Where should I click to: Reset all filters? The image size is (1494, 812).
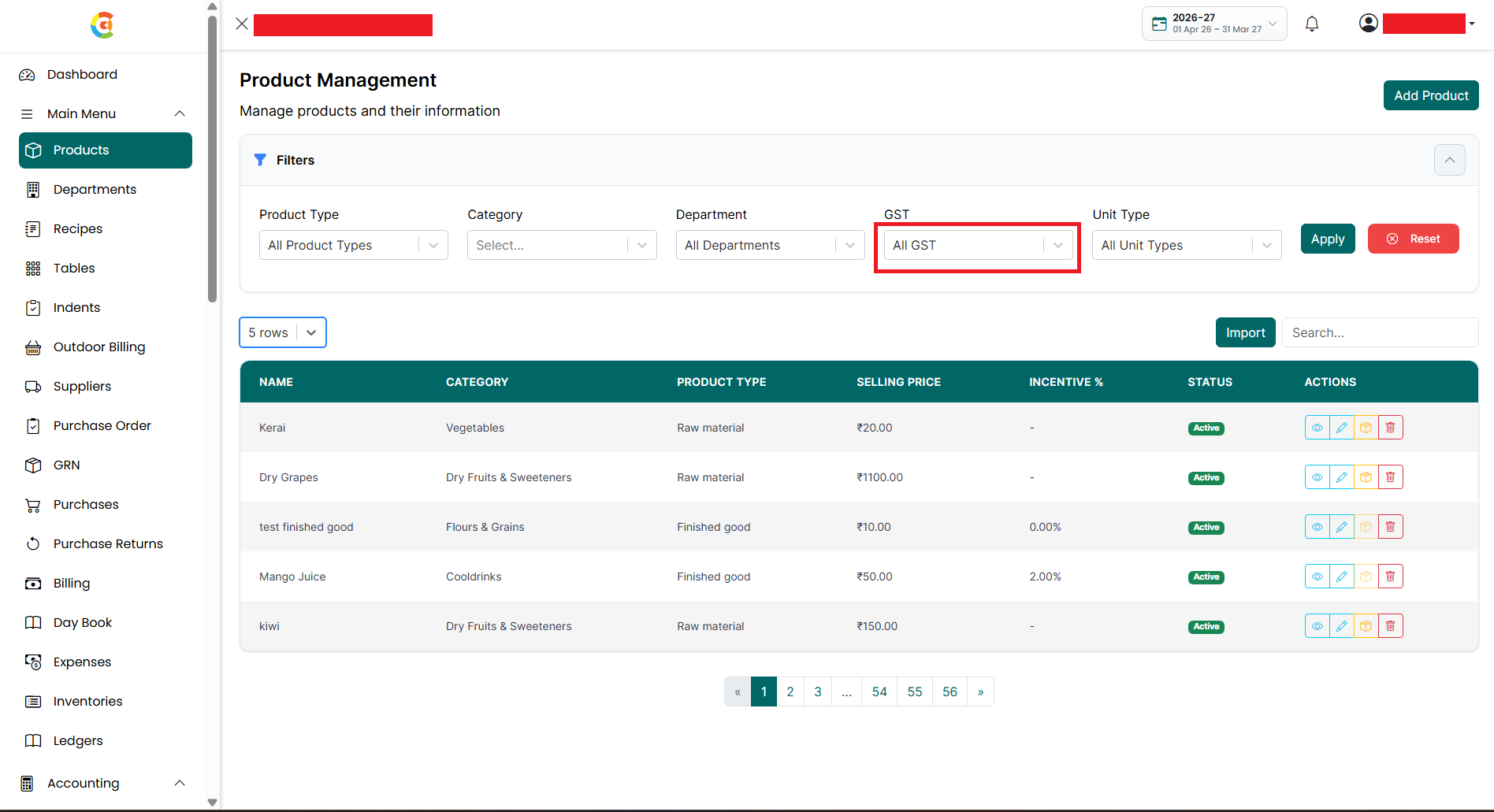click(x=1414, y=239)
